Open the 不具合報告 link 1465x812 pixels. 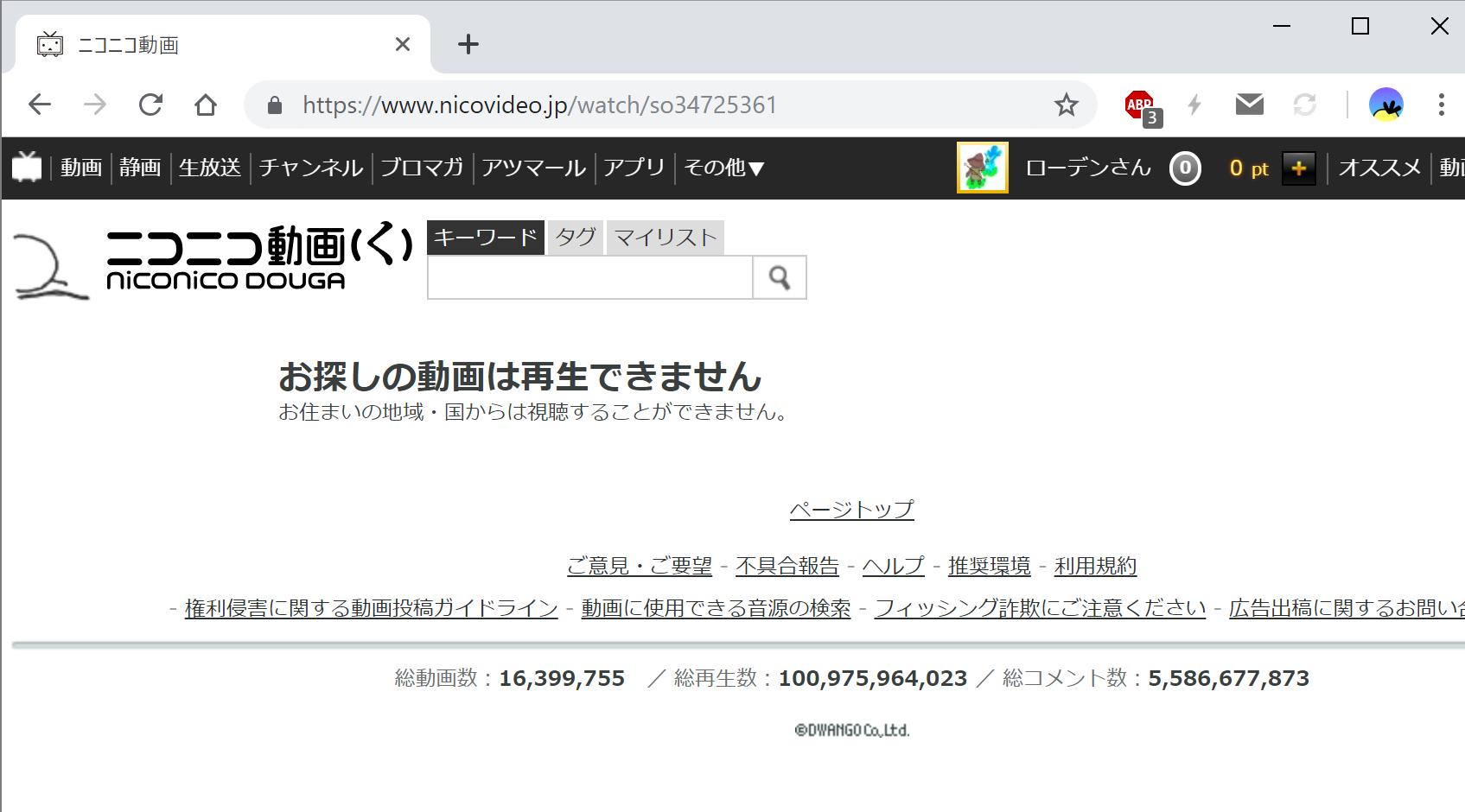[787, 567]
